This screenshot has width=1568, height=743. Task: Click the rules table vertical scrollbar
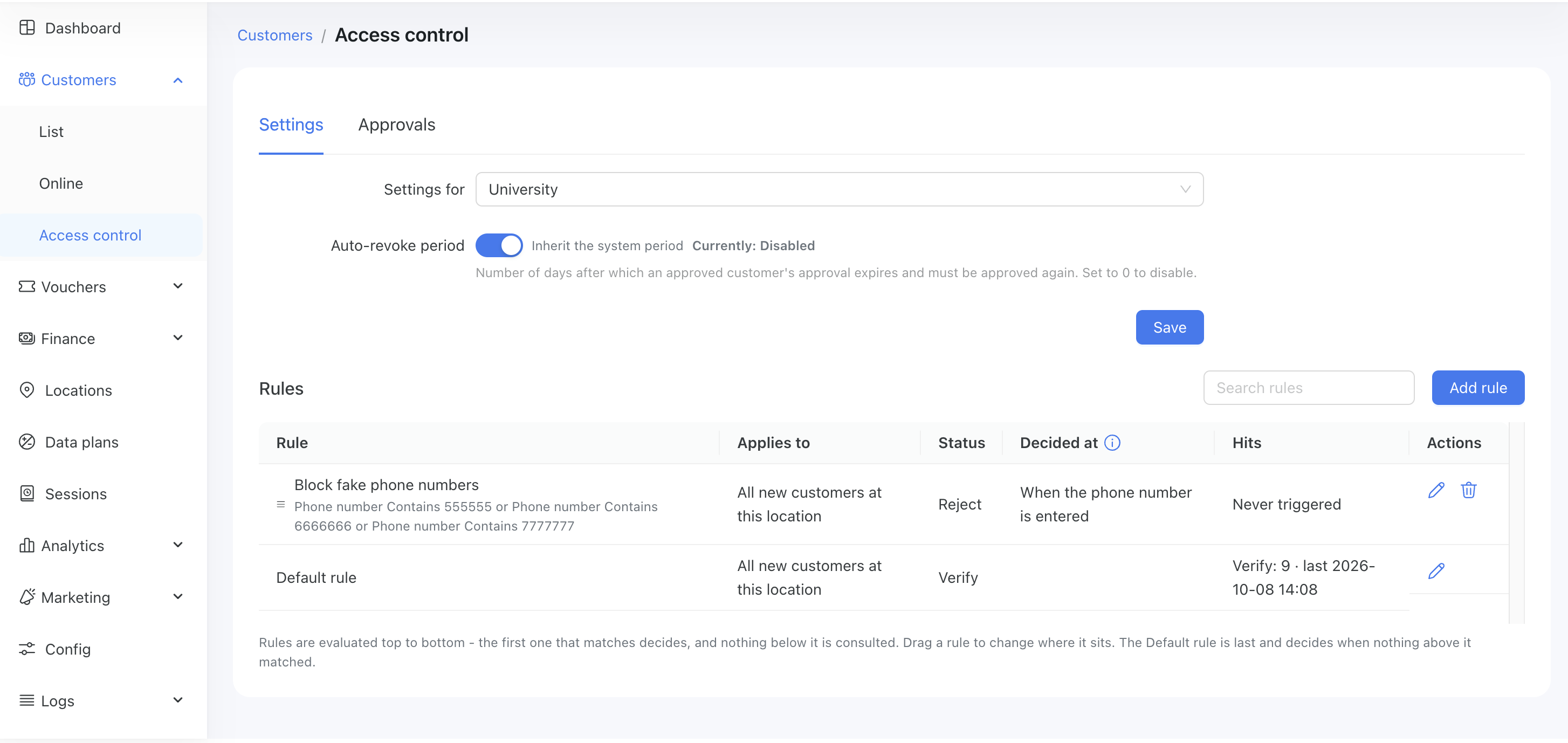(1517, 522)
